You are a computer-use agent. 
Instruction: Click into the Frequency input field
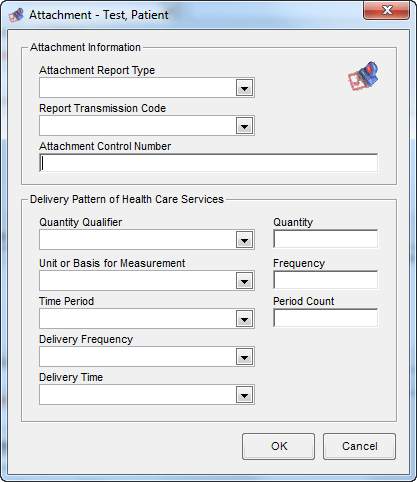[x=326, y=280]
